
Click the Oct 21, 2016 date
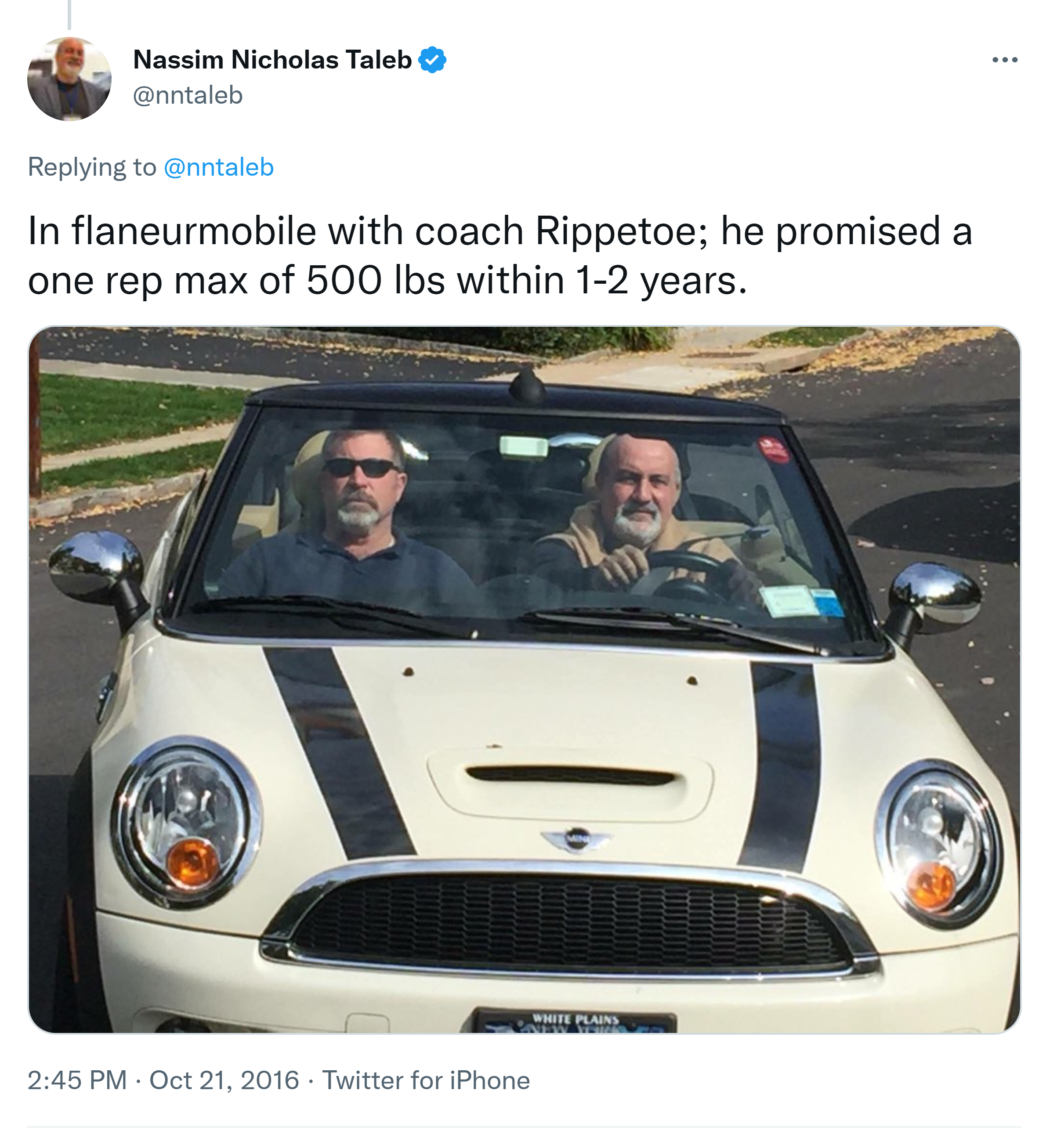point(224,1080)
